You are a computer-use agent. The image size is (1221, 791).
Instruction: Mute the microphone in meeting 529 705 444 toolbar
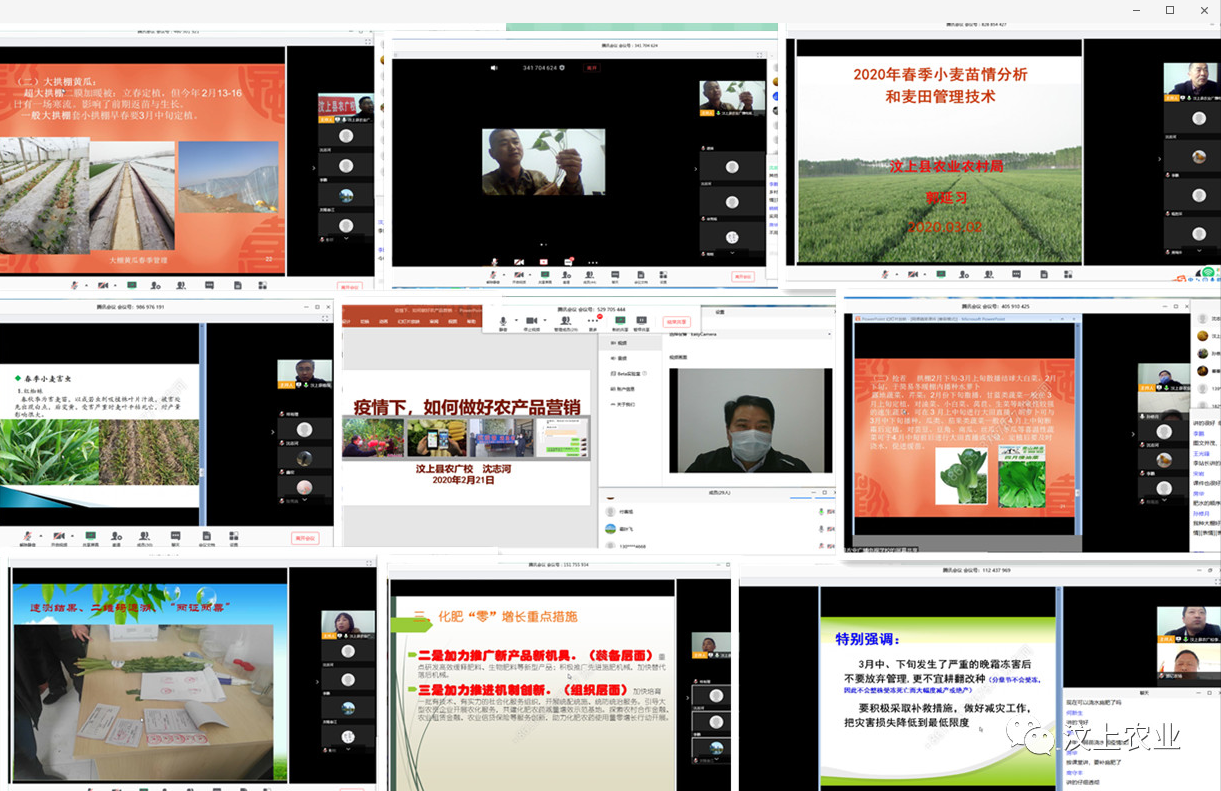click(503, 320)
